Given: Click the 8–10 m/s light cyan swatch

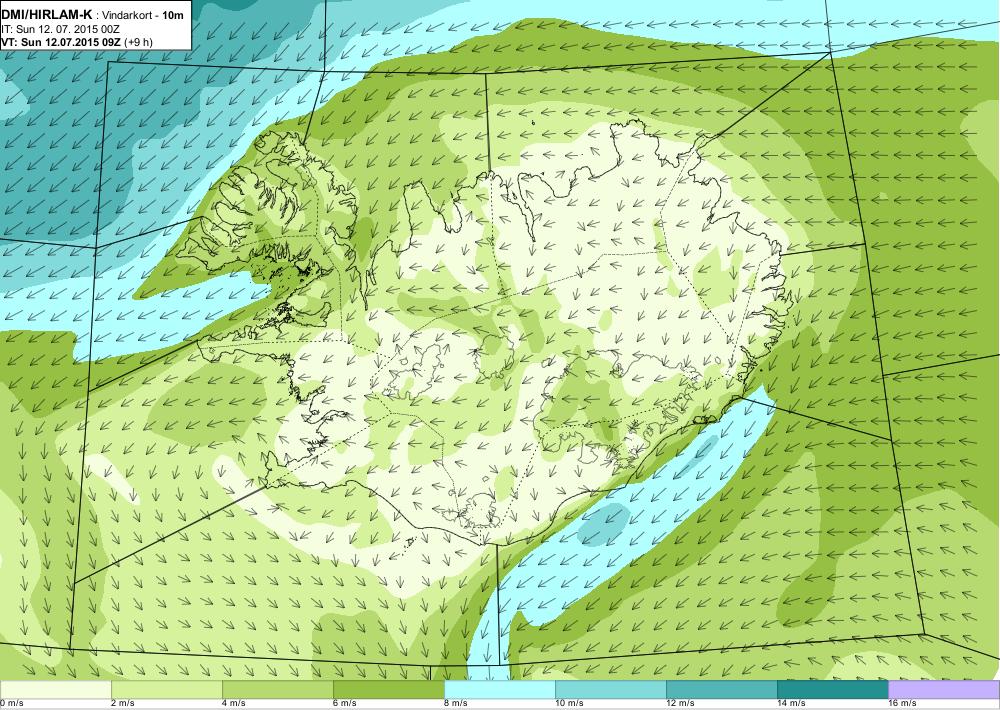Looking at the screenshot, I should (x=500, y=690).
